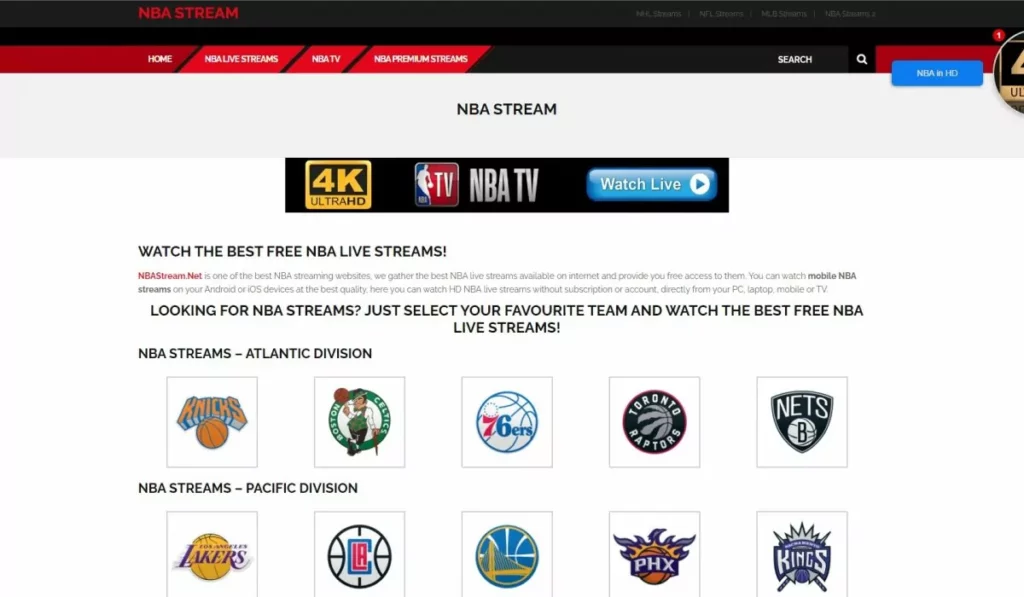This screenshot has height=597, width=1024.
Task: Select the Los Angeles Lakers logo
Action: click(x=212, y=555)
